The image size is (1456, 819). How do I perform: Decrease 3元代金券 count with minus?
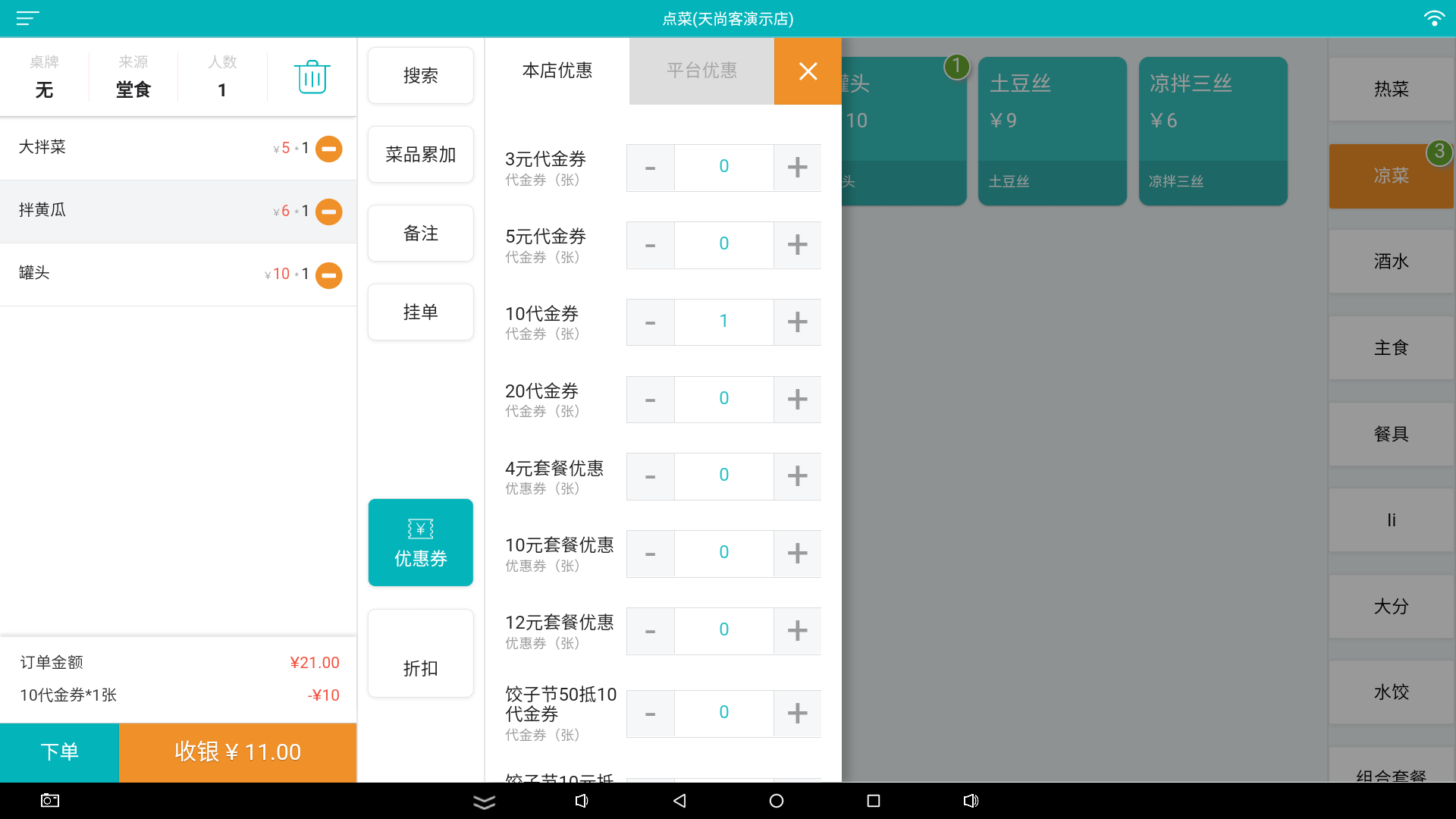click(x=650, y=168)
